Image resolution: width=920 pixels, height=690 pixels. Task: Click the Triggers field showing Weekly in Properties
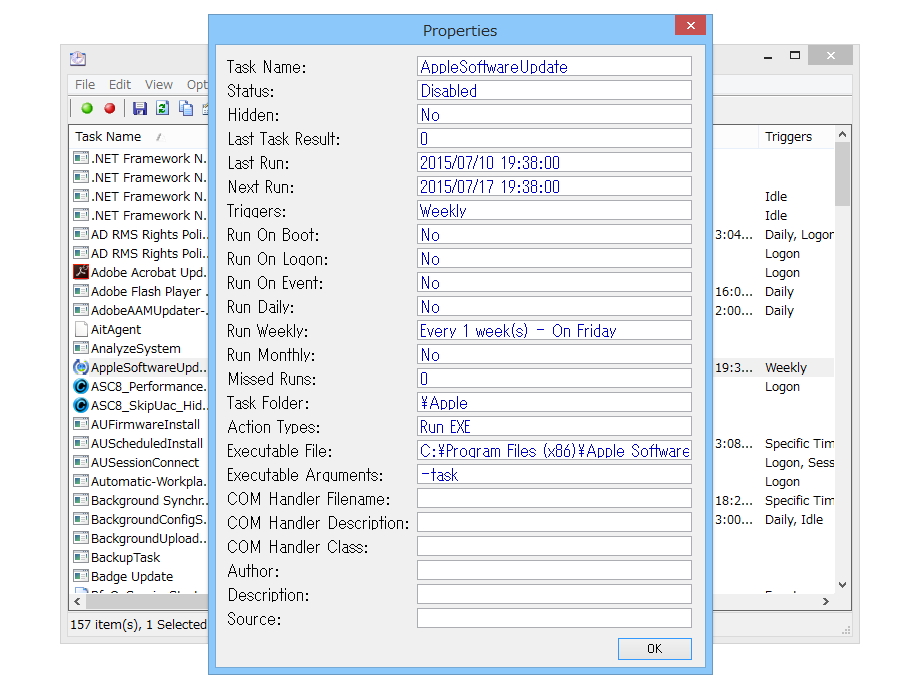[554, 211]
